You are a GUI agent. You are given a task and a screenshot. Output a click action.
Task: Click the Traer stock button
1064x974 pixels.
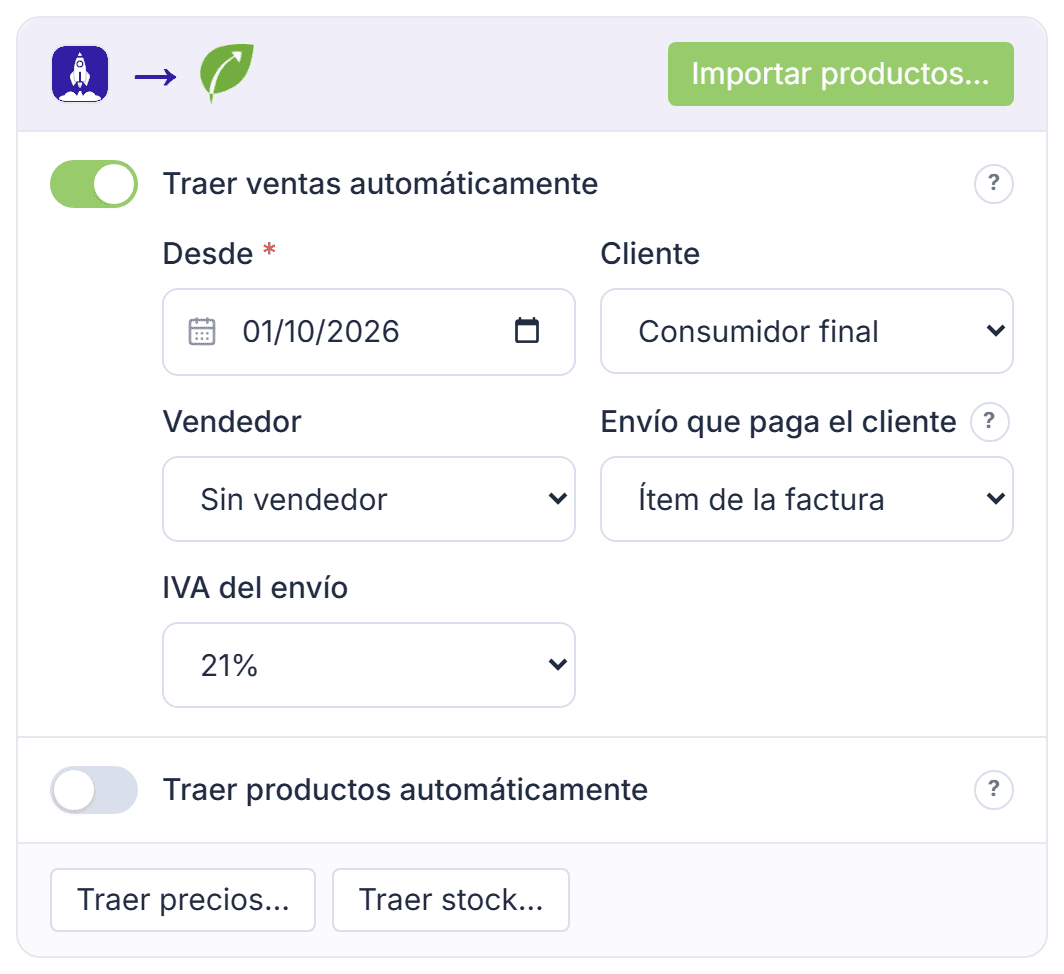451,900
